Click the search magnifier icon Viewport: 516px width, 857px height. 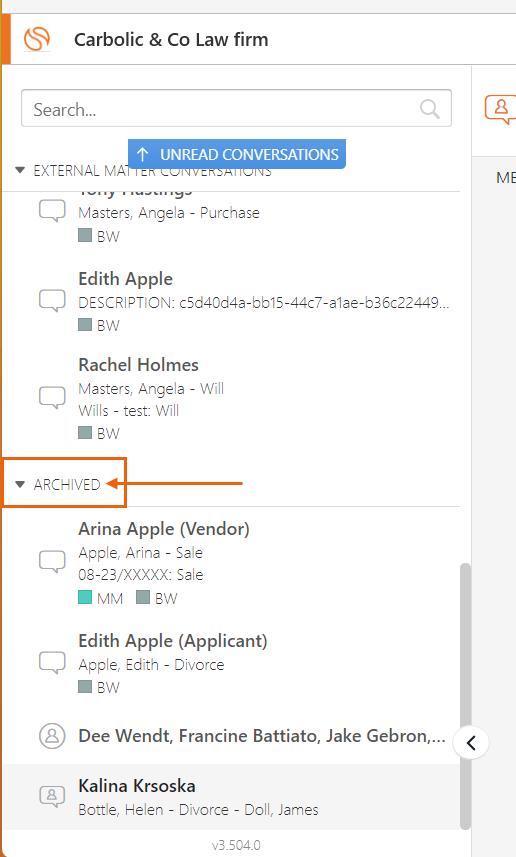click(x=430, y=109)
